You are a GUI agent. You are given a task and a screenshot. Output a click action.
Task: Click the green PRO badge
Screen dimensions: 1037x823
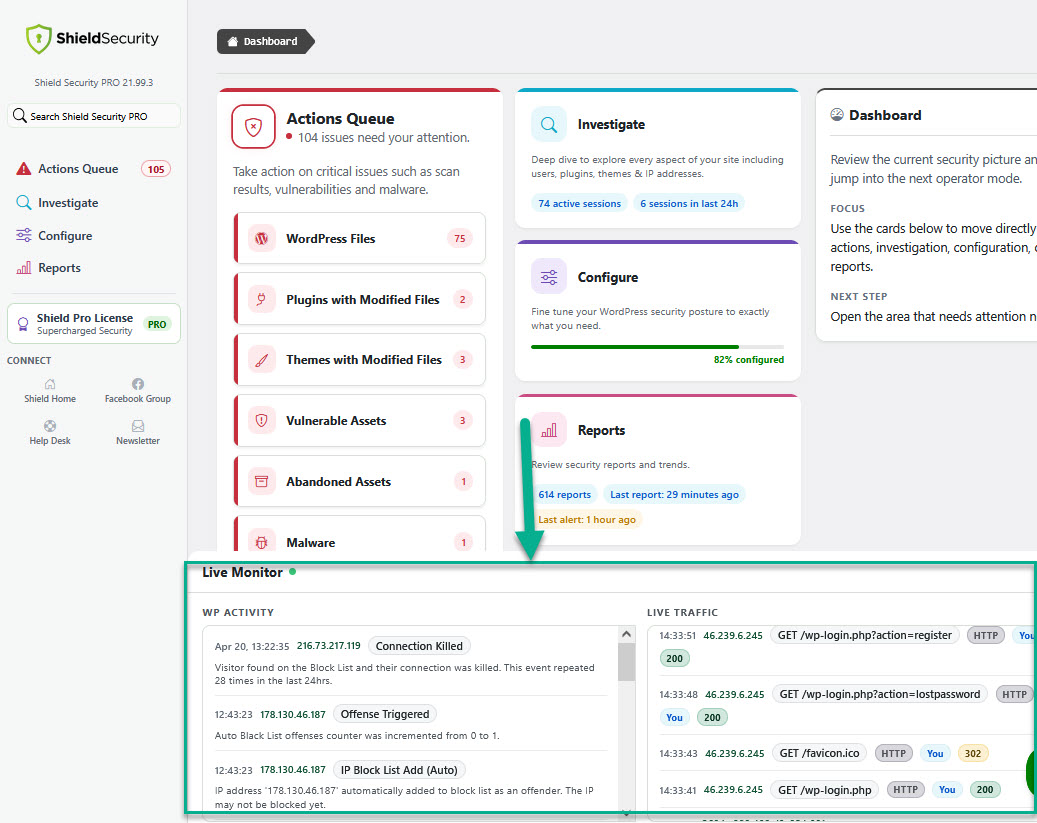tap(157, 324)
